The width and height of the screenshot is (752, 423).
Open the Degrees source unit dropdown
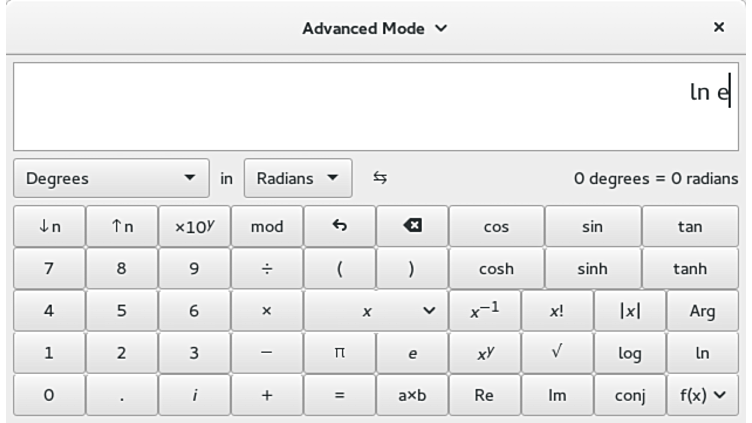tap(111, 179)
